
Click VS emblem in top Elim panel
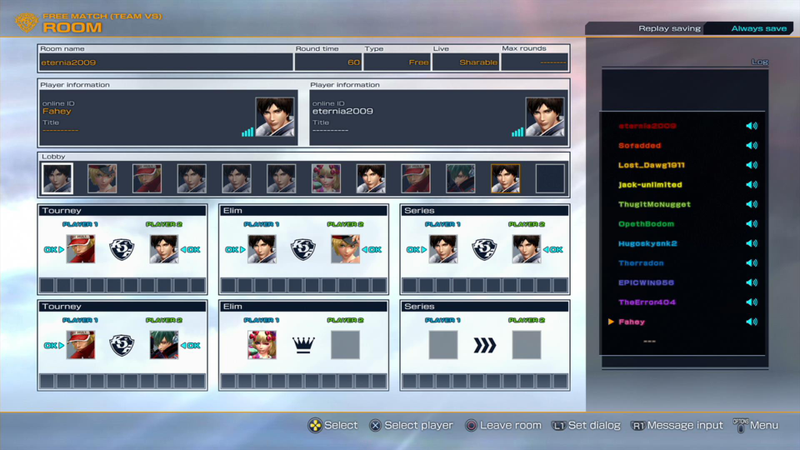[x=303, y=249]
